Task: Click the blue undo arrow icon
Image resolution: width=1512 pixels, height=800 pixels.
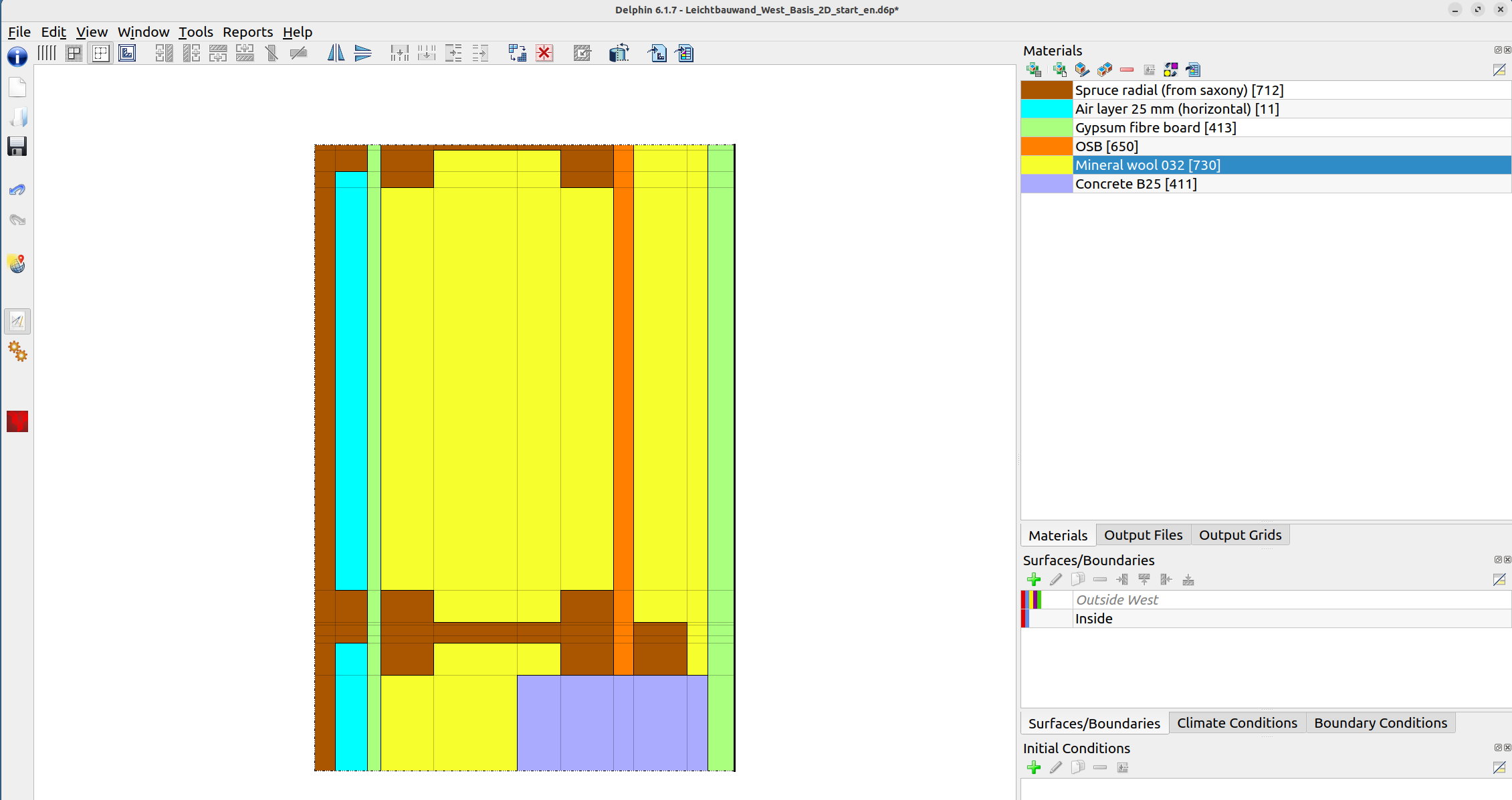Action: tap(17, 190)
